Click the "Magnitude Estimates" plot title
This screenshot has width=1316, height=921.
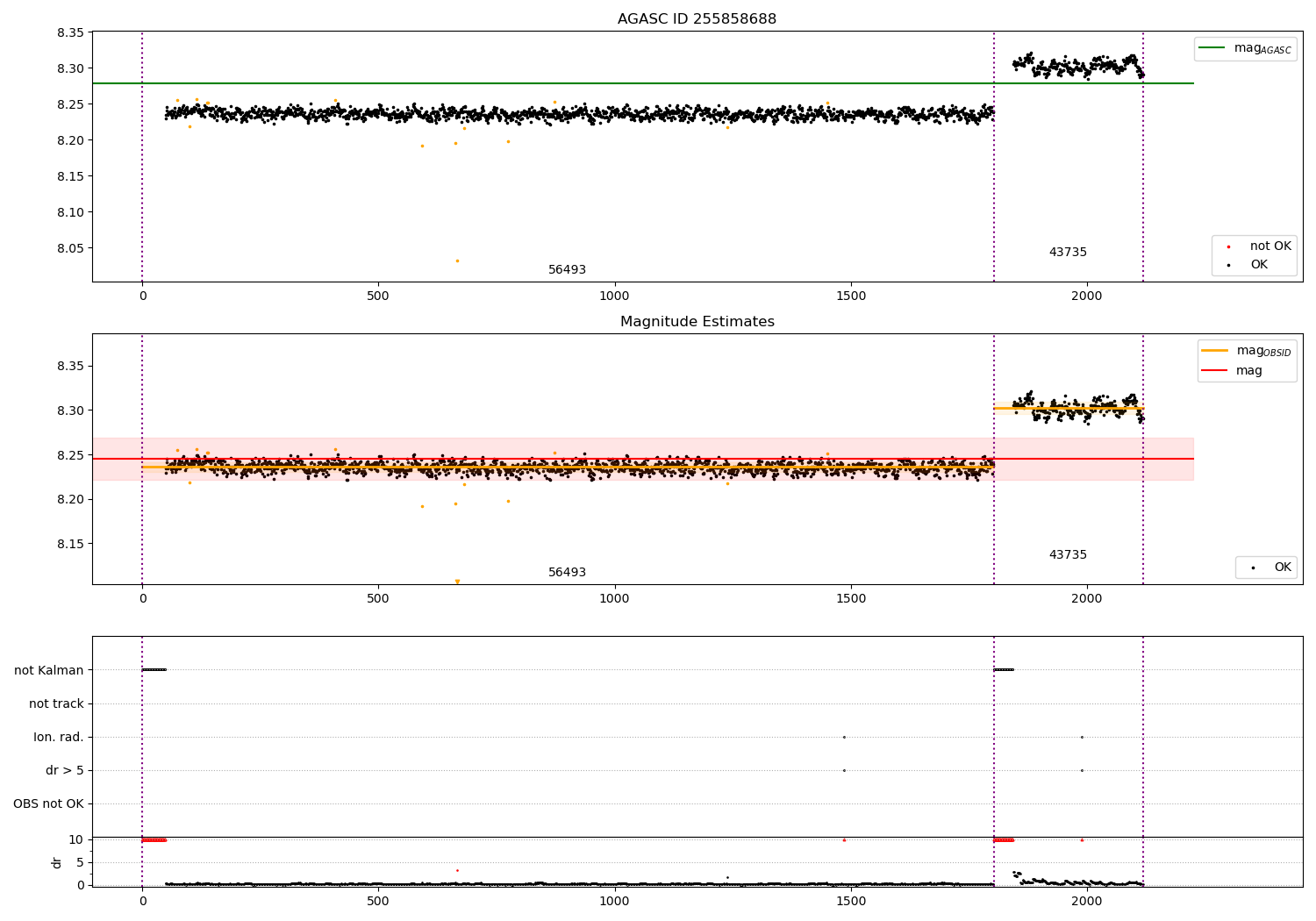coord(697,322)
